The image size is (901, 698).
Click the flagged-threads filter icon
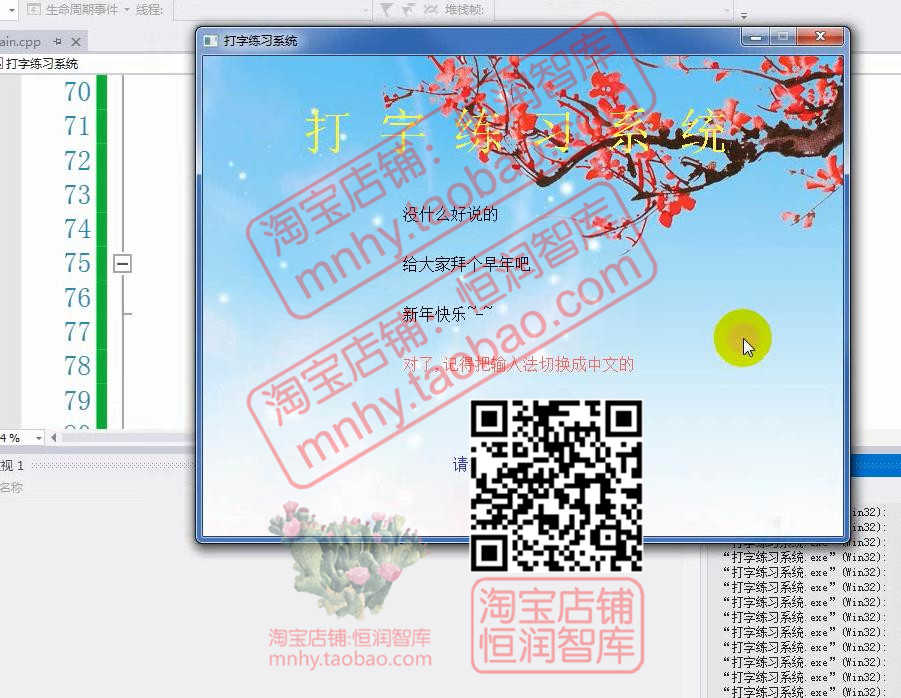[x=407, y=10]
